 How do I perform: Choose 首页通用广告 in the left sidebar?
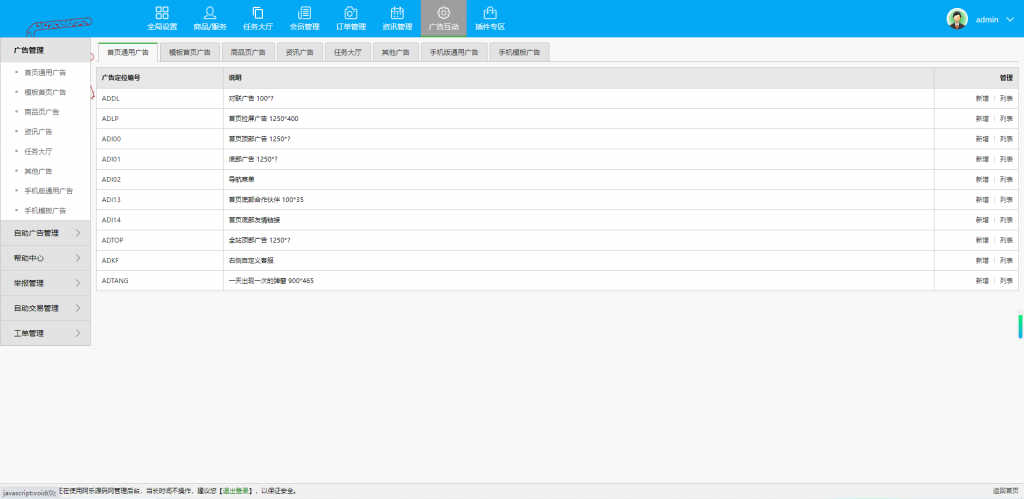coord(45,72)
